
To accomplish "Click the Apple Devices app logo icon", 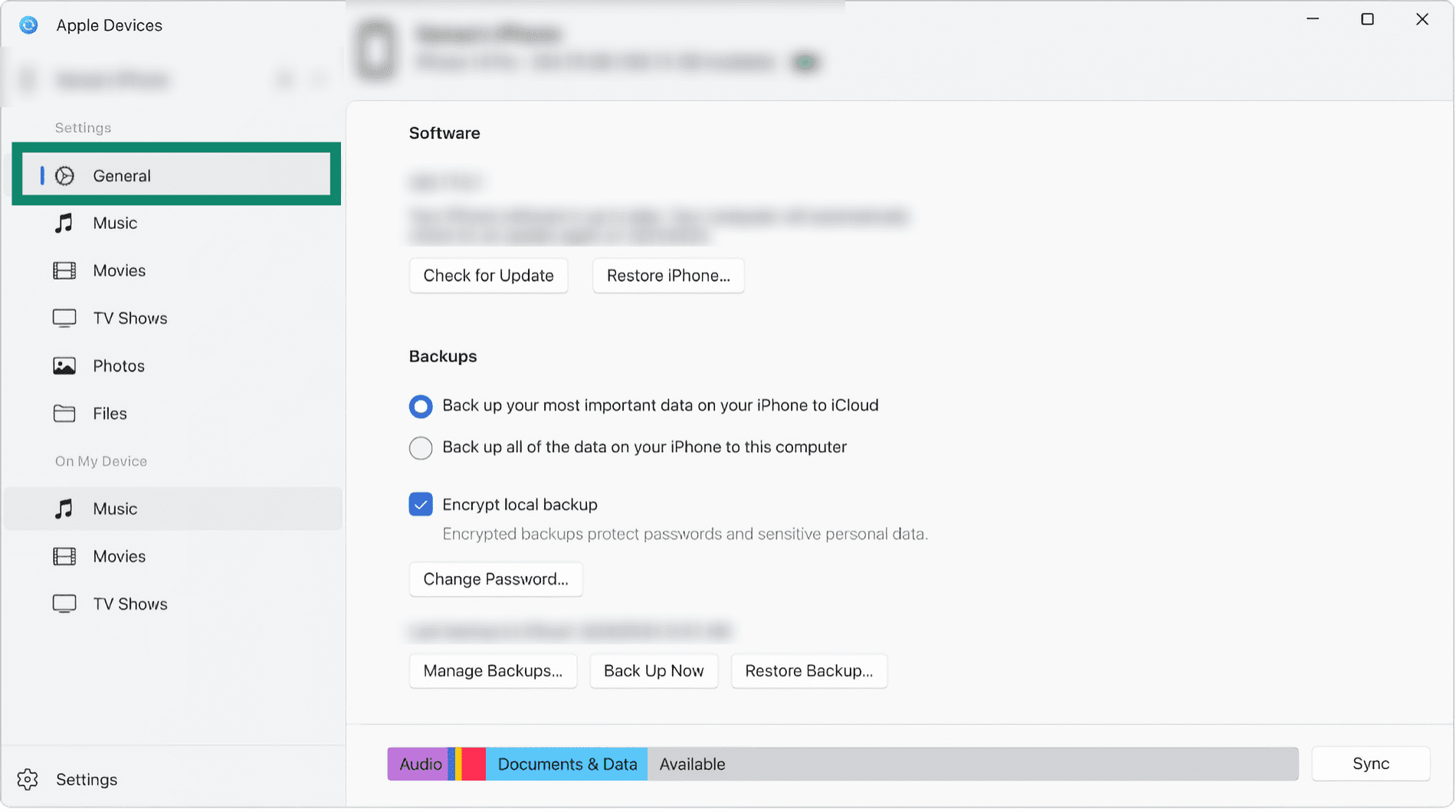I will coord(28,25).
